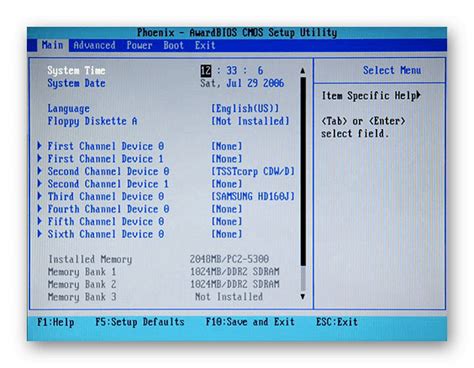The height and width of the screenshot is (368, 474).
Task: Open the Advanced menu tab
Action: pyautogui.click(x=94, y=45)
